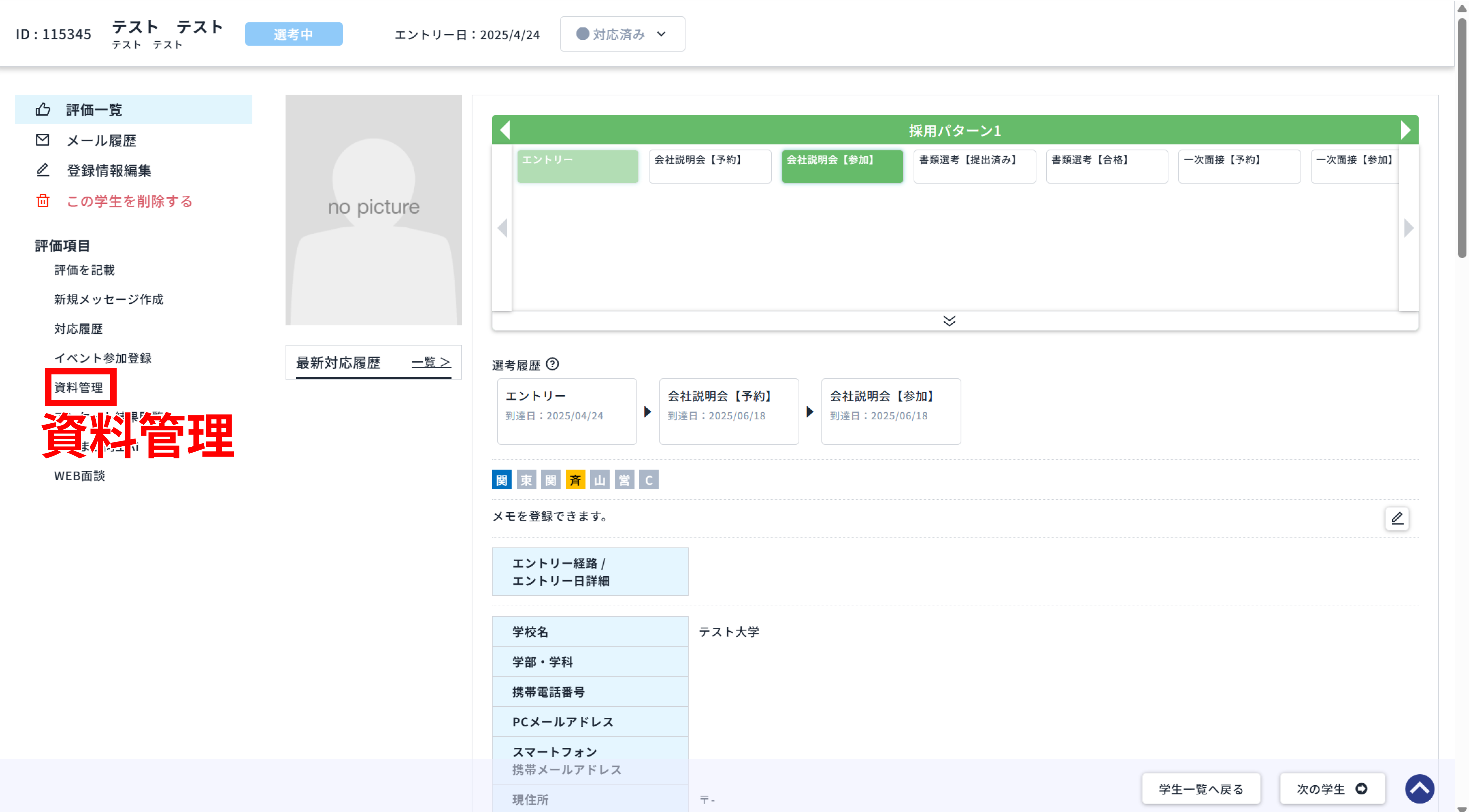Viewport: 1469px width, 812px height.
Task: Toggle the 関 tag chip
Action: click(x=501, y=479)
